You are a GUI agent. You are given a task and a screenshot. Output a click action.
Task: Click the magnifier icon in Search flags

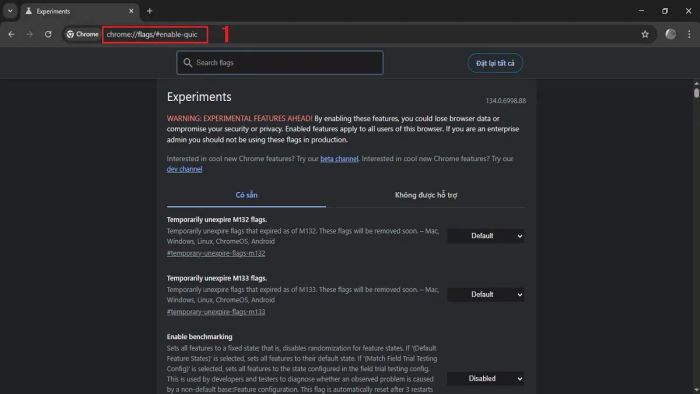tap(188, 62)
